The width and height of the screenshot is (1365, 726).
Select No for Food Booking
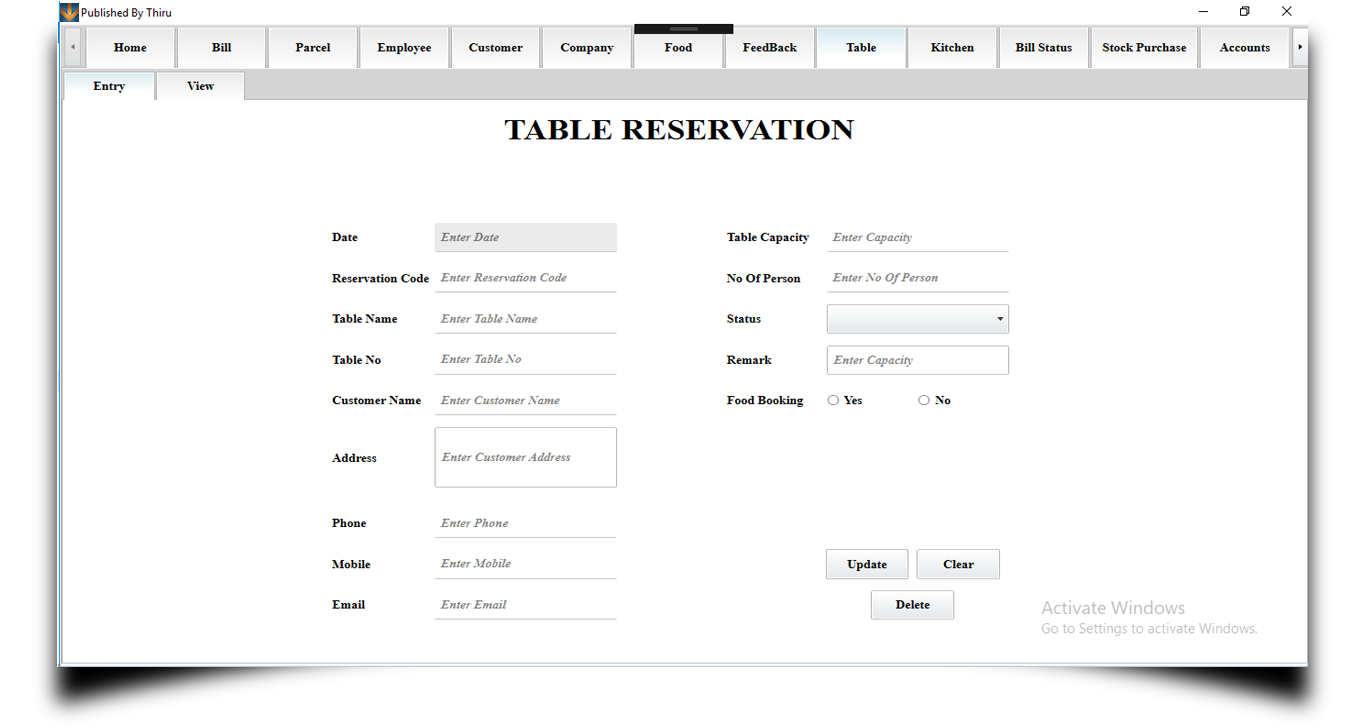tap(924, 400)
